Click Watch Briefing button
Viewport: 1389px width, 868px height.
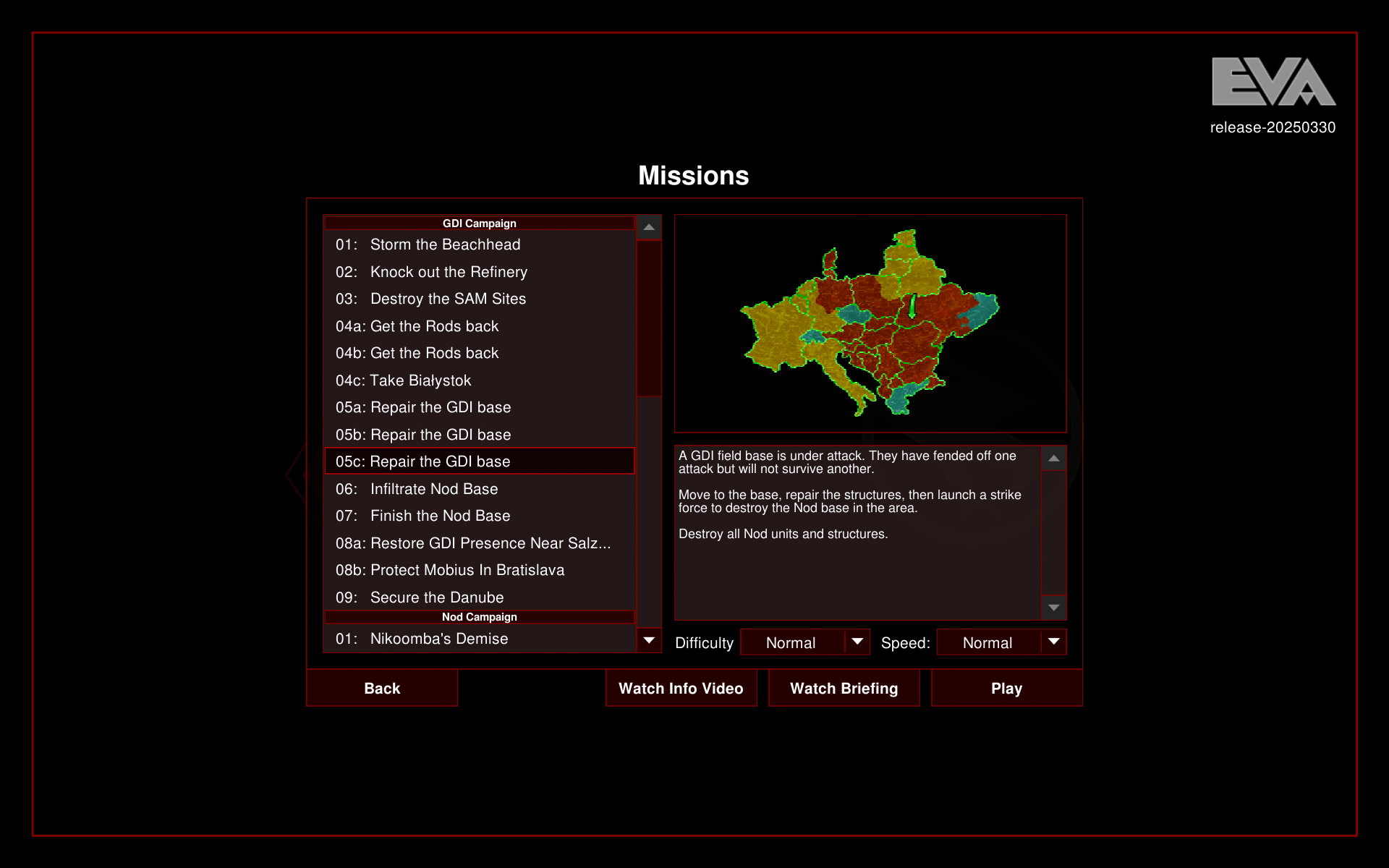(844, 688)
